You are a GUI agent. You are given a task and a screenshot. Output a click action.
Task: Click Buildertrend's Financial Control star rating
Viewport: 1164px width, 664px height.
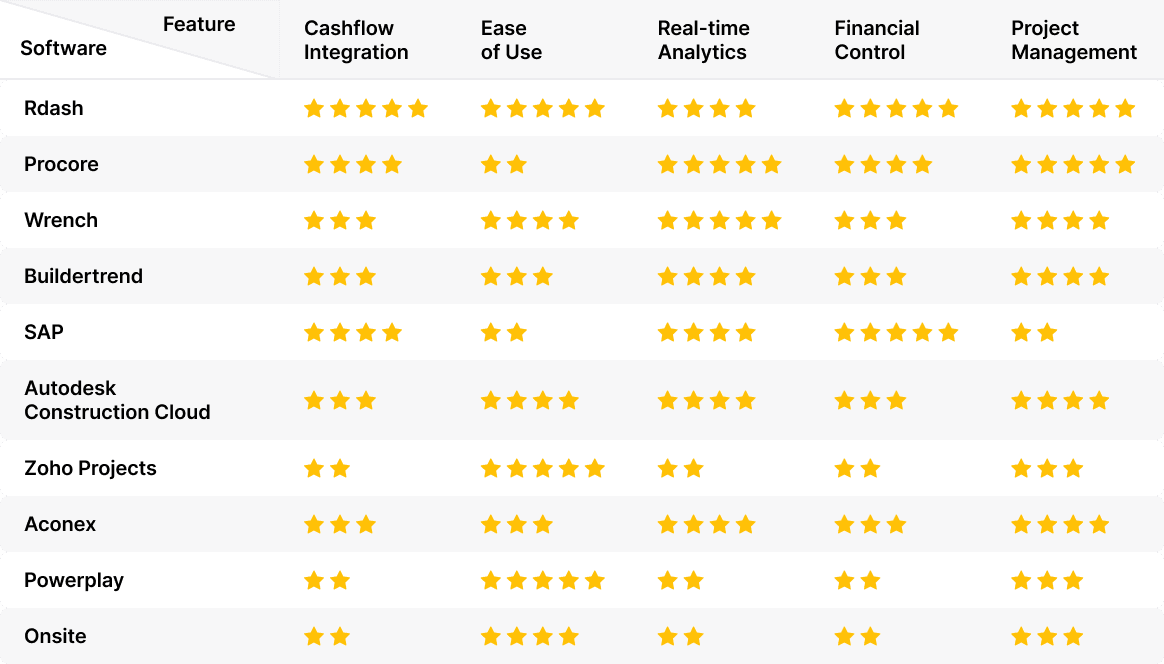coord(870,276)
